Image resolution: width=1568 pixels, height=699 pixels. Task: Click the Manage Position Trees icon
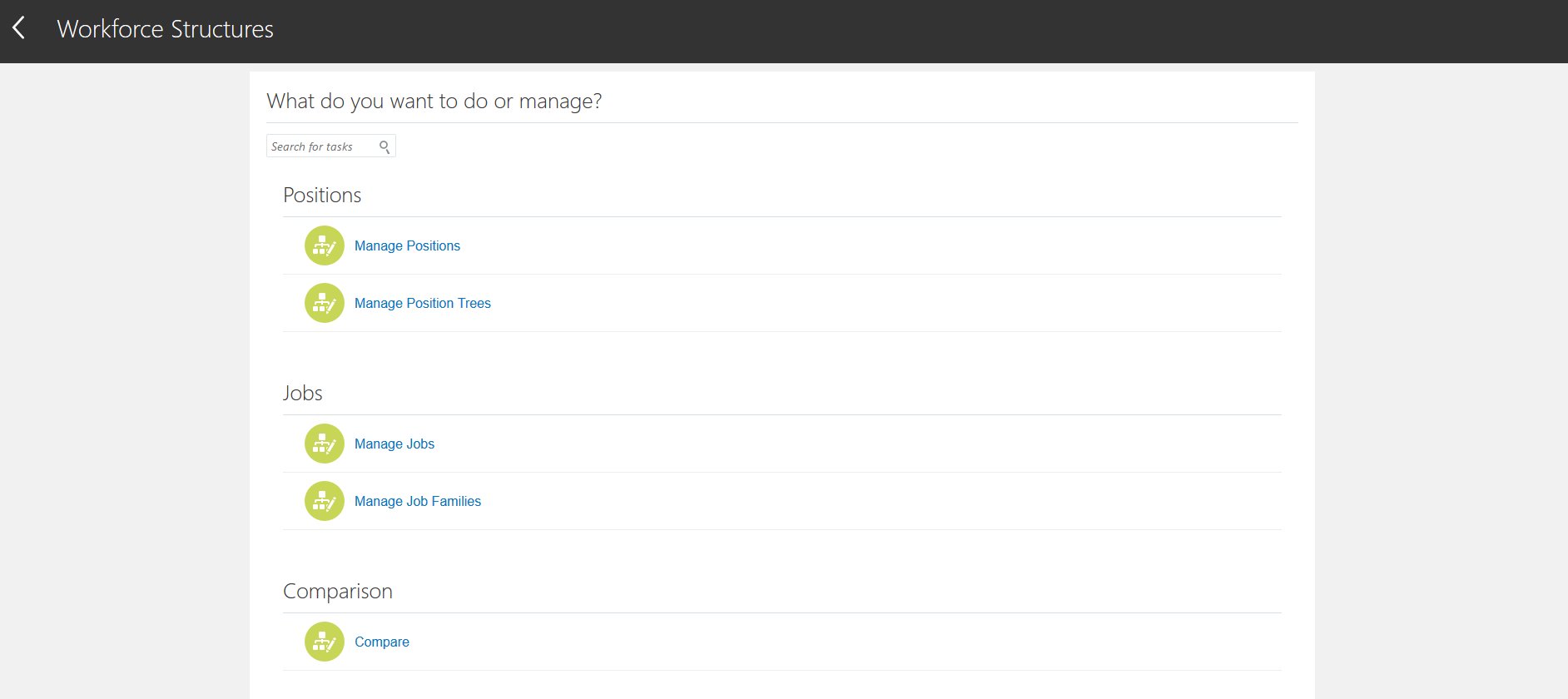(325, 303)
